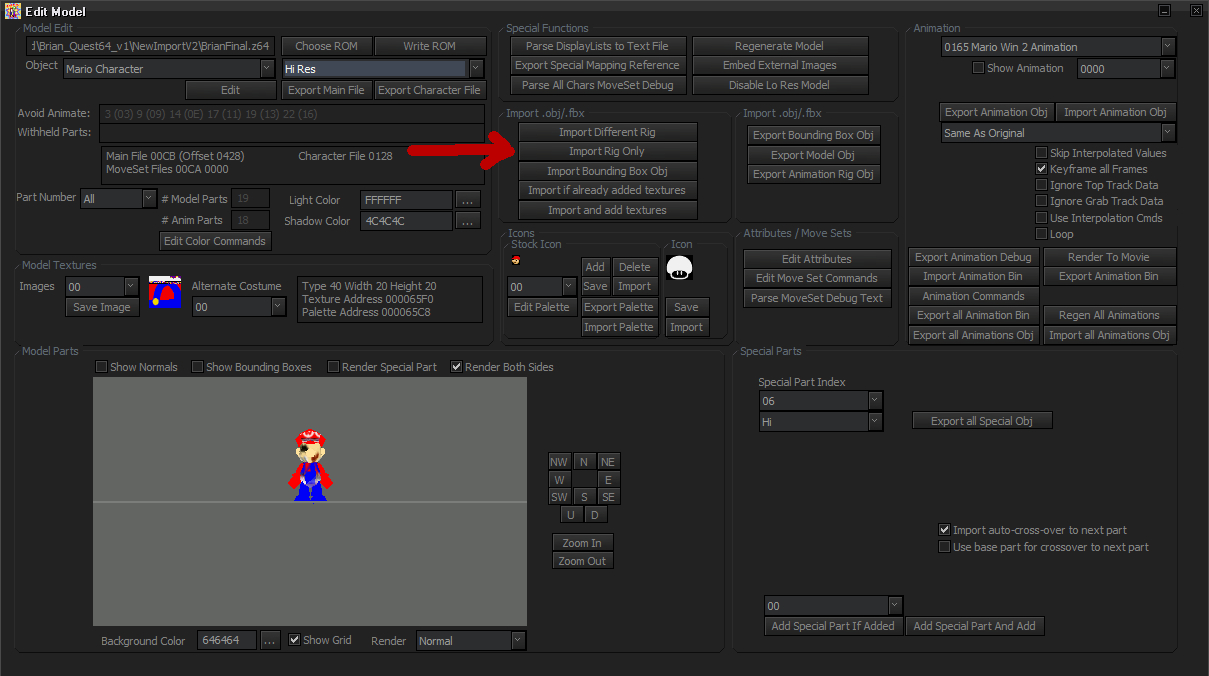This screenshot has height=676, width=1209.
Task: Click Edit Color Commands
Action: (214, 241)
